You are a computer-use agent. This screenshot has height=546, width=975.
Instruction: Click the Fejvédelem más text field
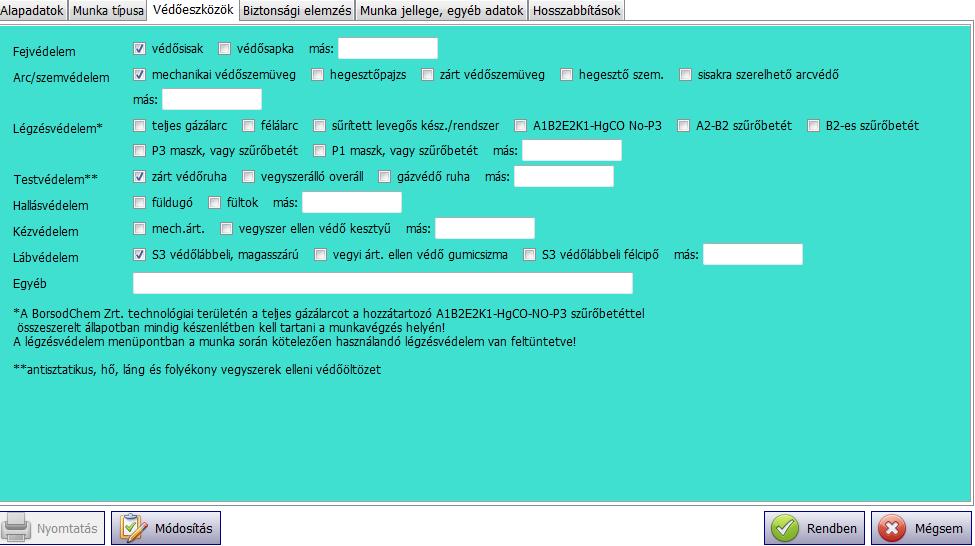387,49
